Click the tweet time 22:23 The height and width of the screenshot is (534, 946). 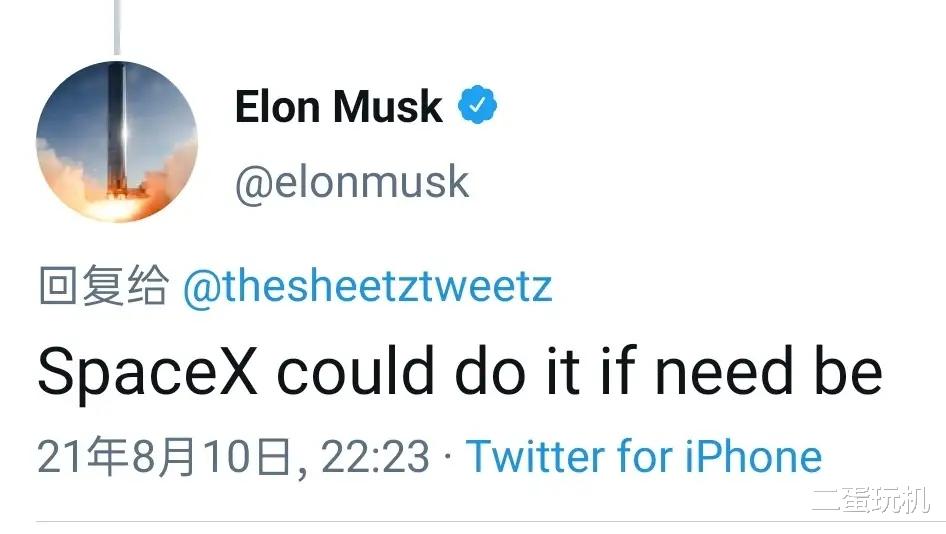pyautogui.click(x=375, y=457)
